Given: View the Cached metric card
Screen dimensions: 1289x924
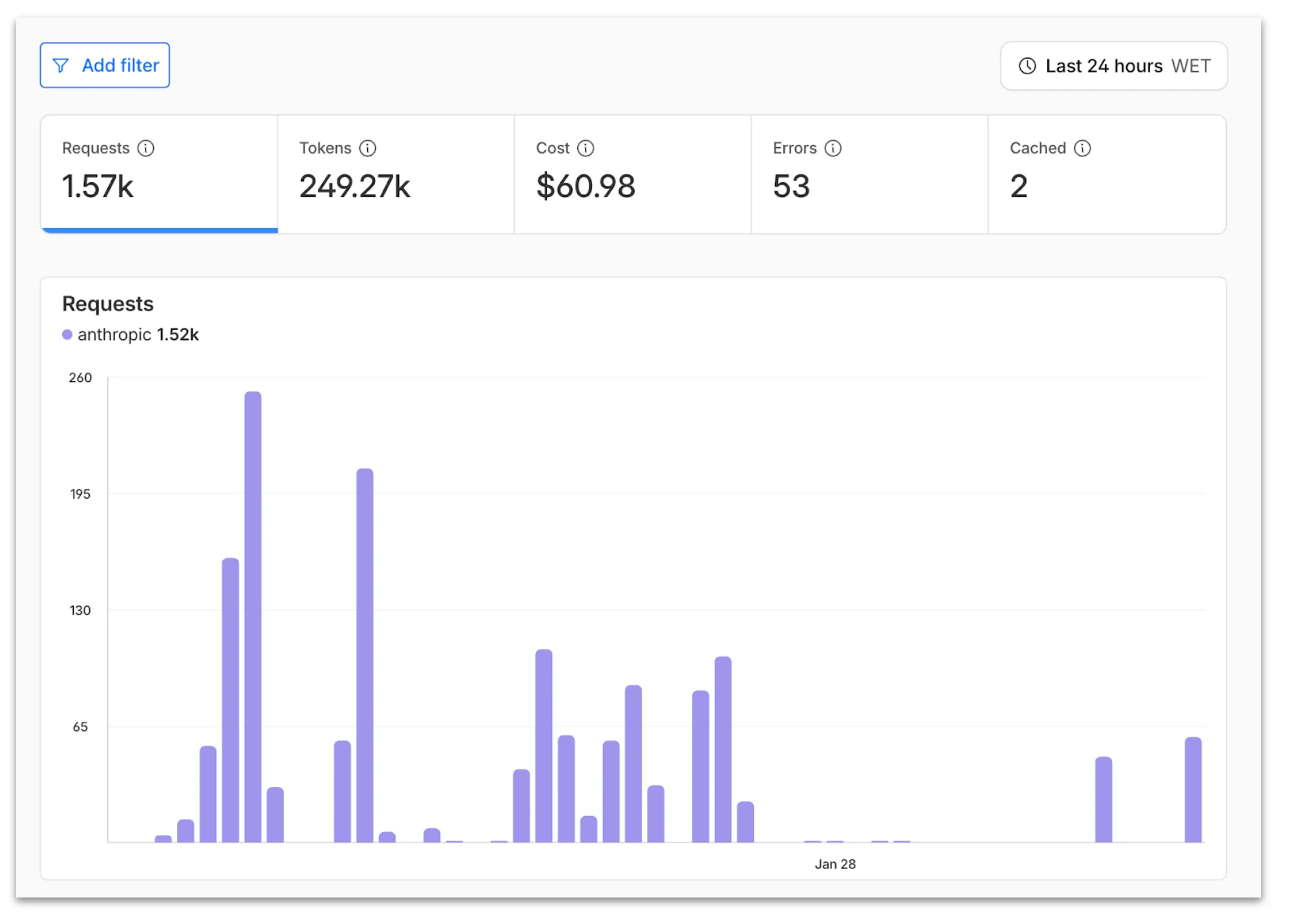Looking at the screenshot, I should [1107, 174].
